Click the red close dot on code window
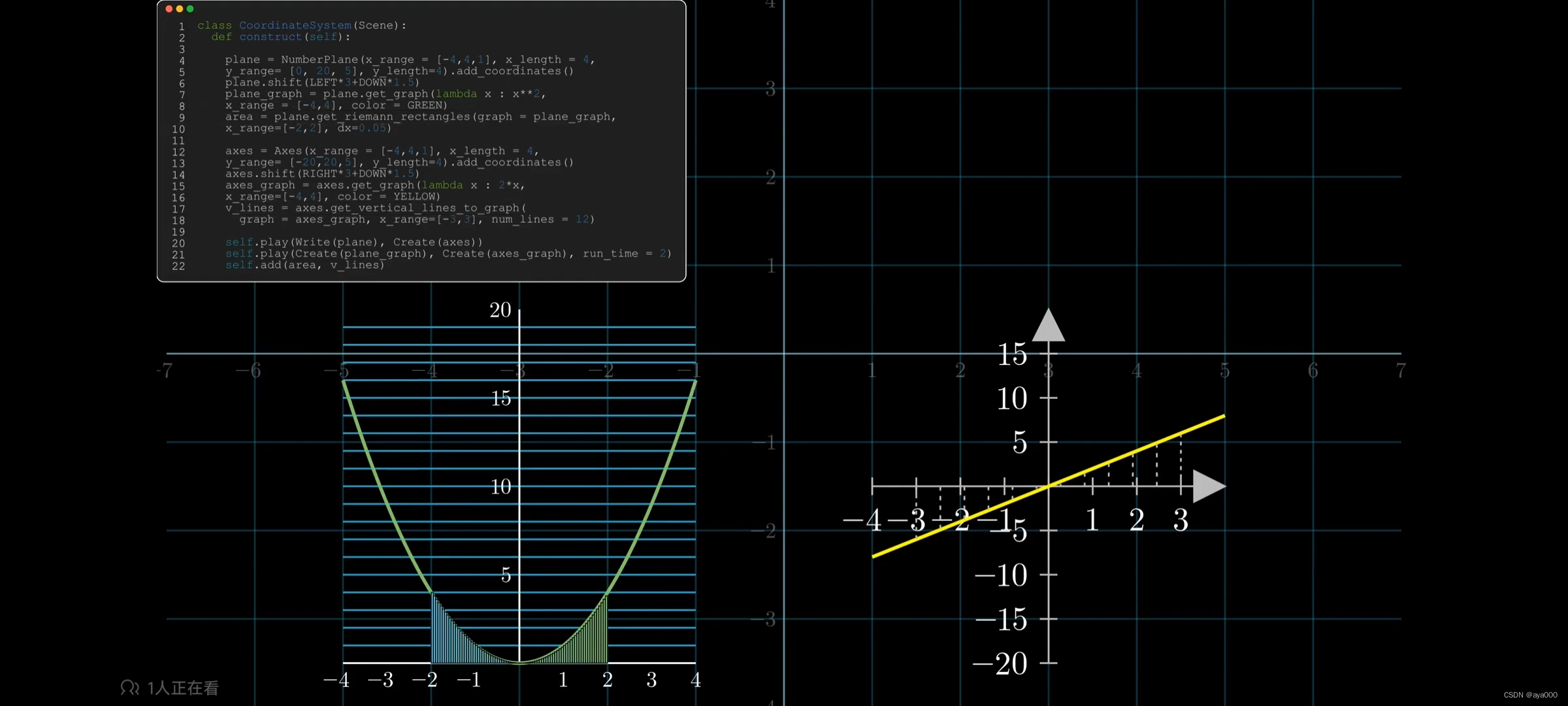 tap(169, 8)
